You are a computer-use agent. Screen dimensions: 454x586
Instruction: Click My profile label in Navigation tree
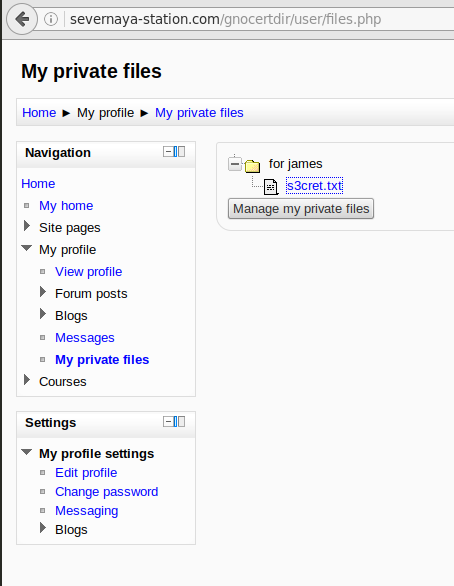coord(68,250)
